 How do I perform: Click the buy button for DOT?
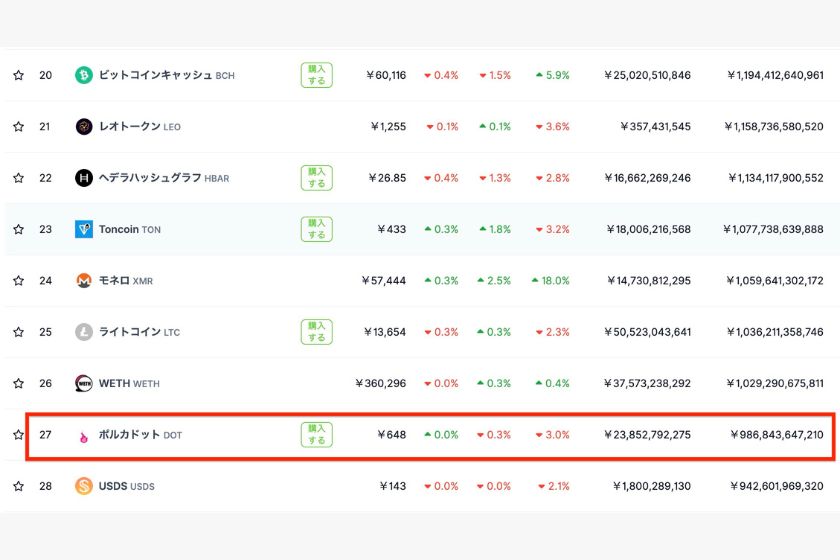[317, 435]
